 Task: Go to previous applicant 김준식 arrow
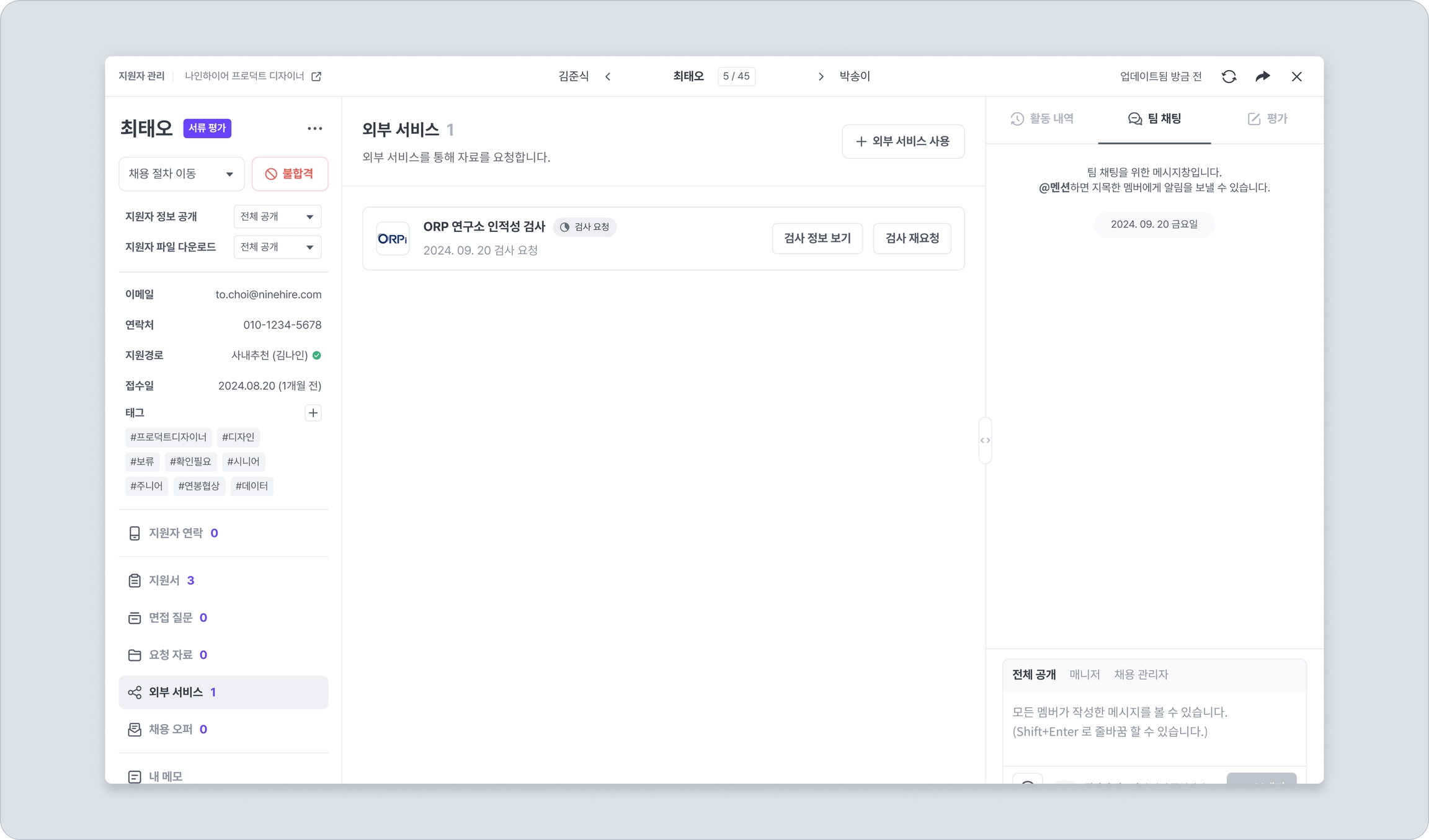pyautogui.click(x=608, y=76)
